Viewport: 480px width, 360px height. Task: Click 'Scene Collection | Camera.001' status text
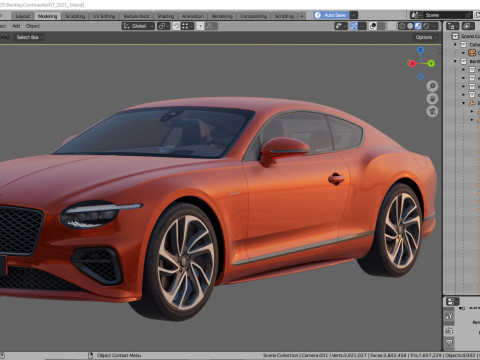(295, 356)
